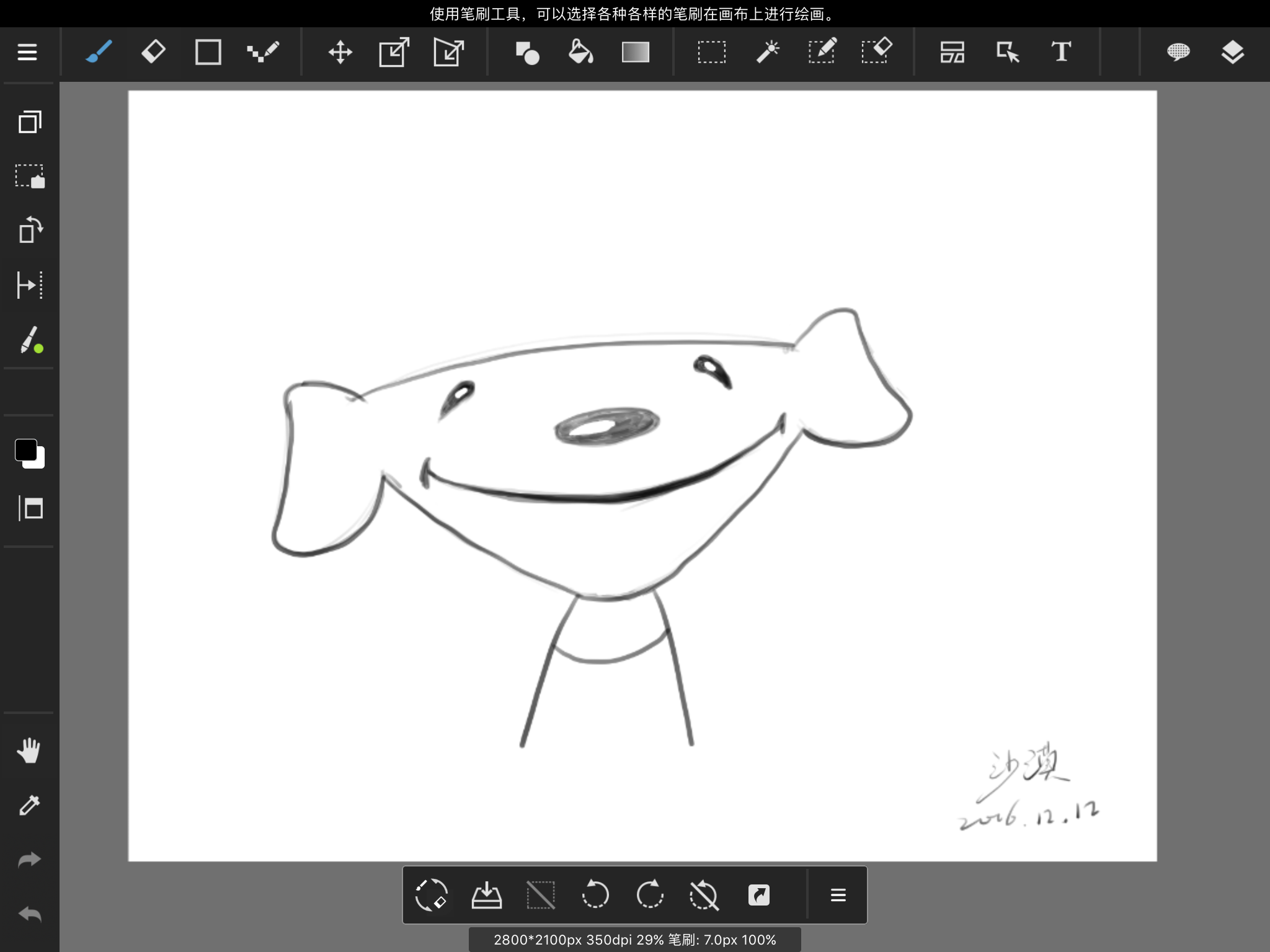Viewport: 1270px width, 952px height.
Task: Open the foreground/background color swatch
Action: [x=30, y=454]
